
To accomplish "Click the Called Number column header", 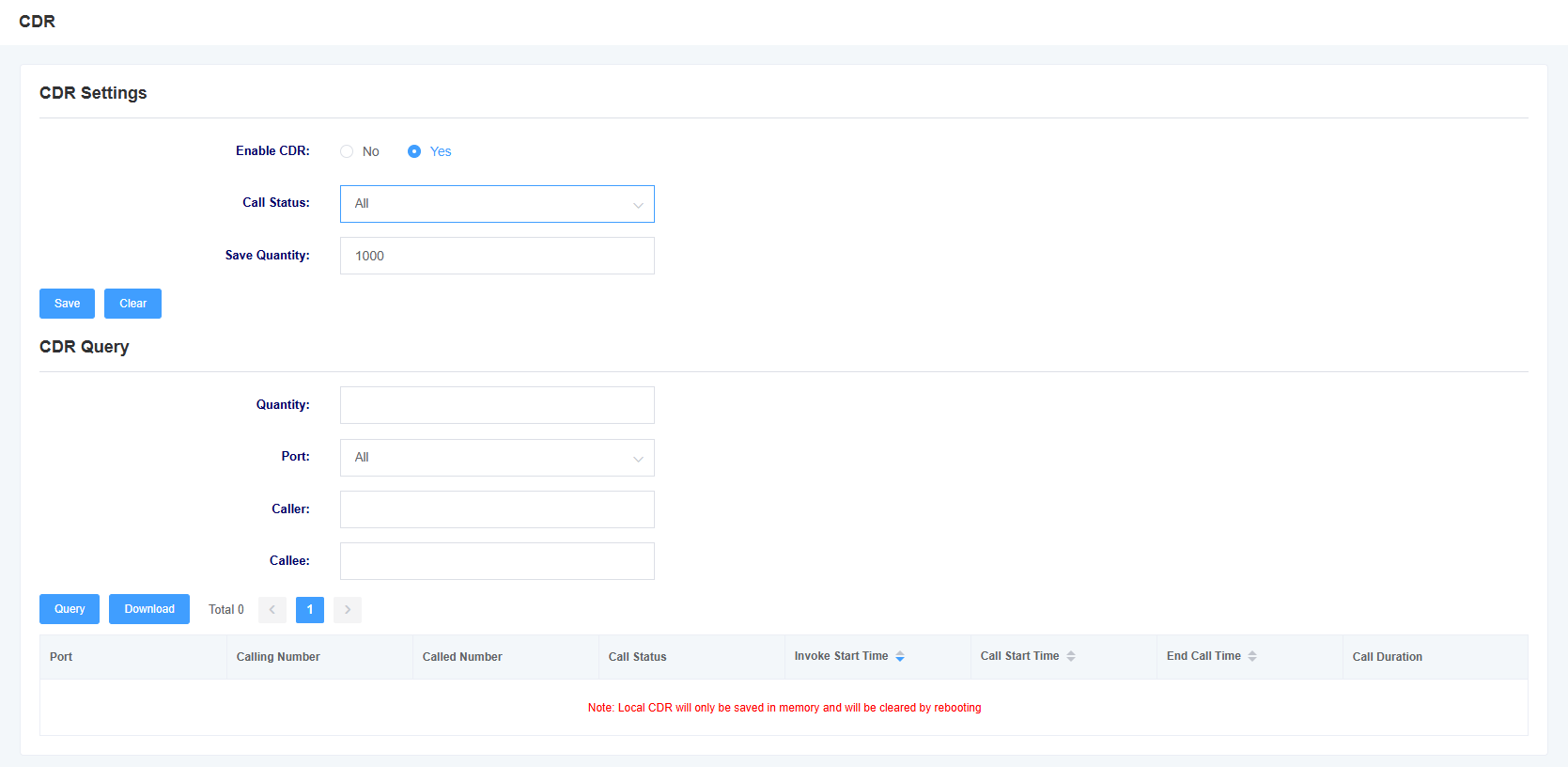I will pyautogui.click(x=505, y=657).
